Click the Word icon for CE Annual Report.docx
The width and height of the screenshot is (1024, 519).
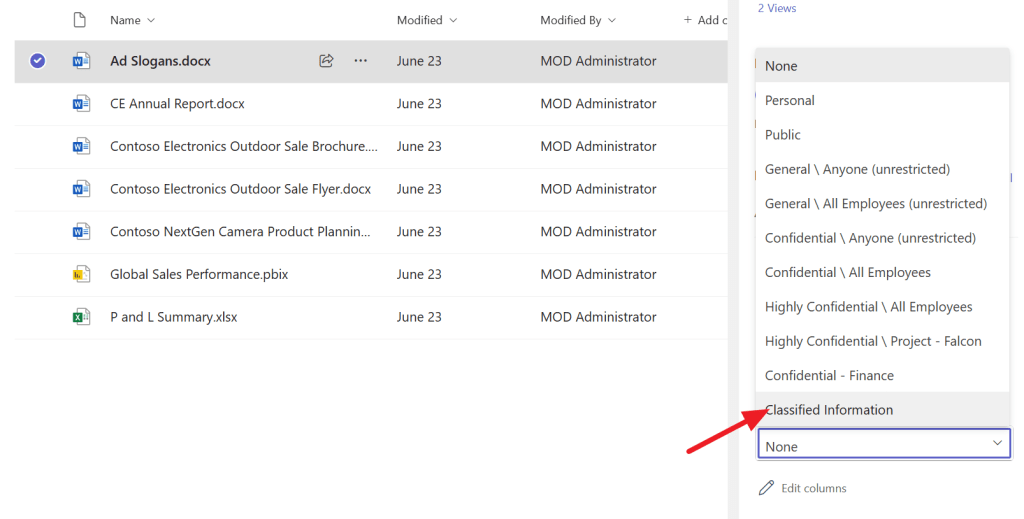[81, 104]
